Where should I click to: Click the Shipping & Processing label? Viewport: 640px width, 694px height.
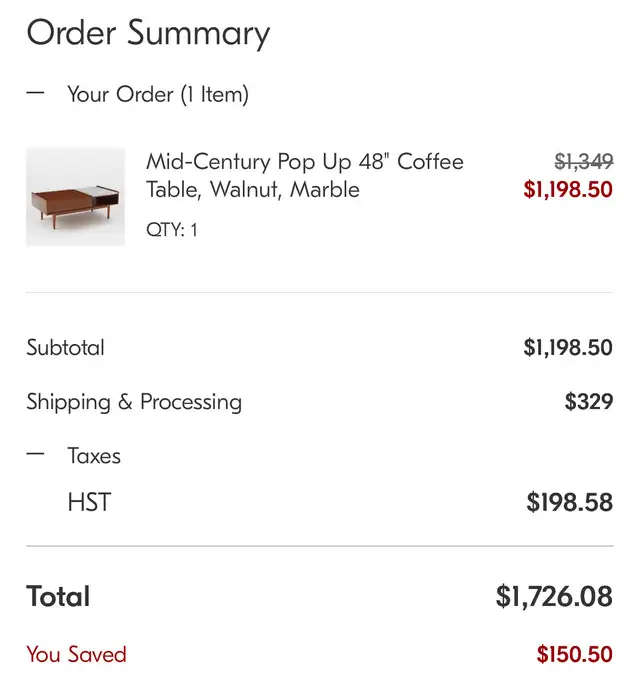coord(134,402)
